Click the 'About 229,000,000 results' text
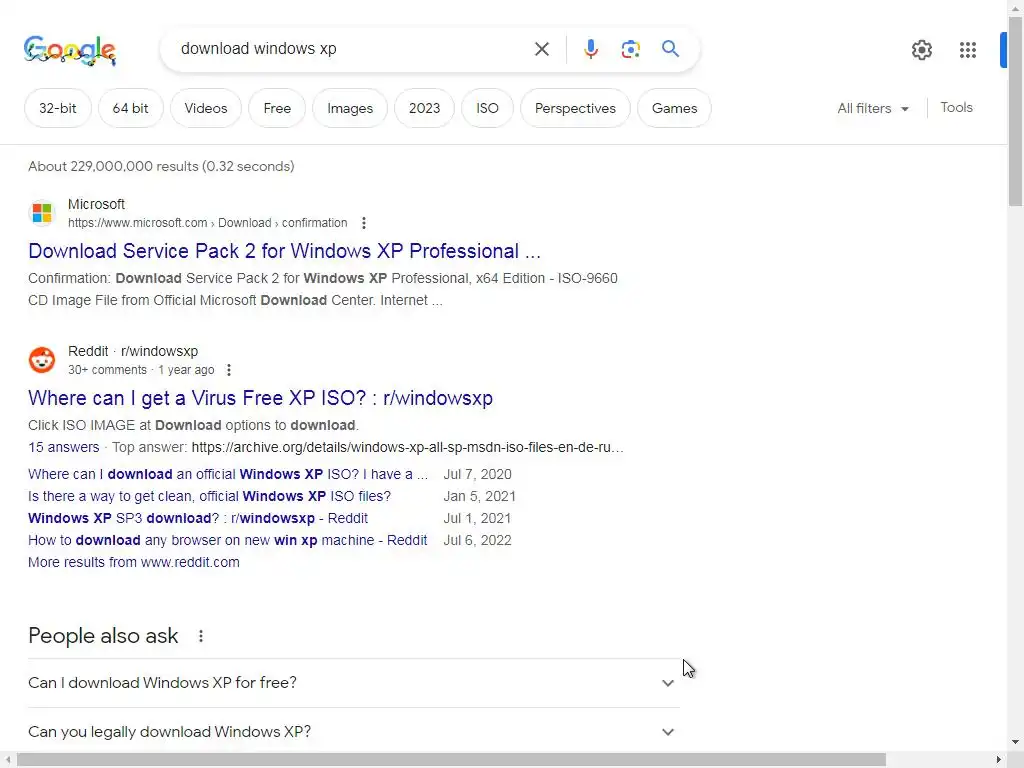This screenshot has width=1024, height=768. click(x=161, y=167)
